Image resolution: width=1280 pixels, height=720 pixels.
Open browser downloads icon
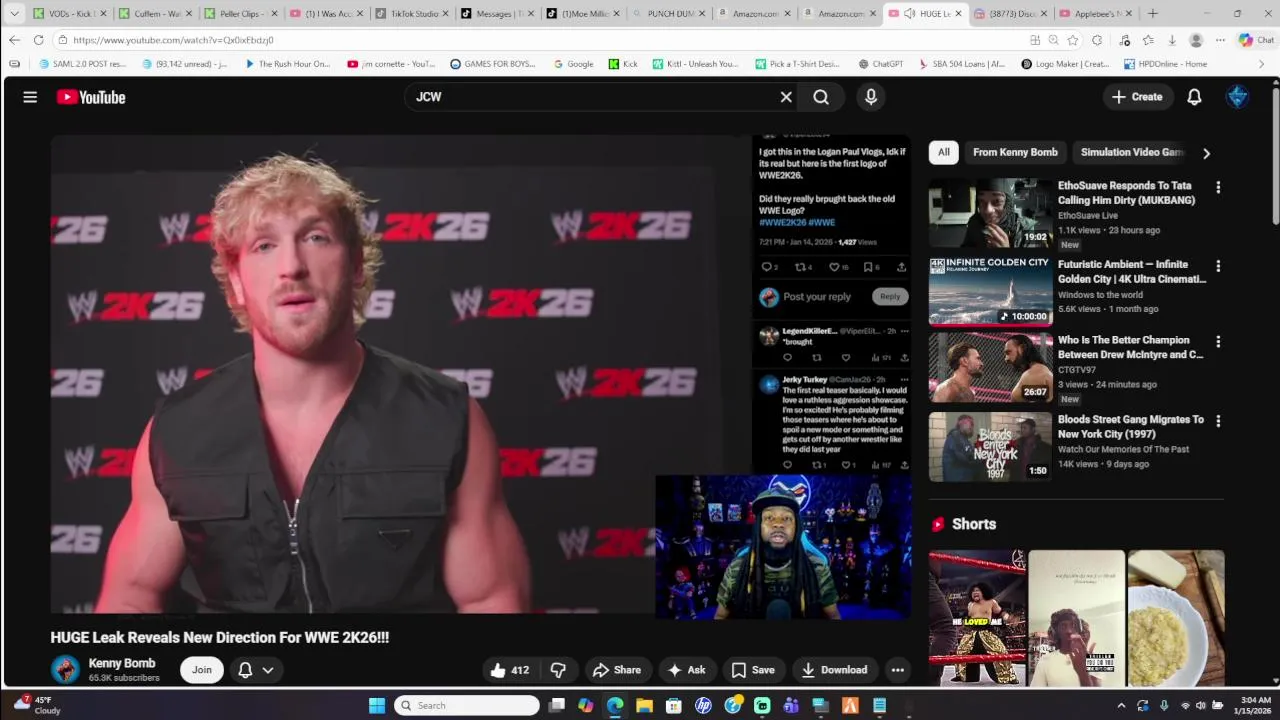(x=1172, y=40)
